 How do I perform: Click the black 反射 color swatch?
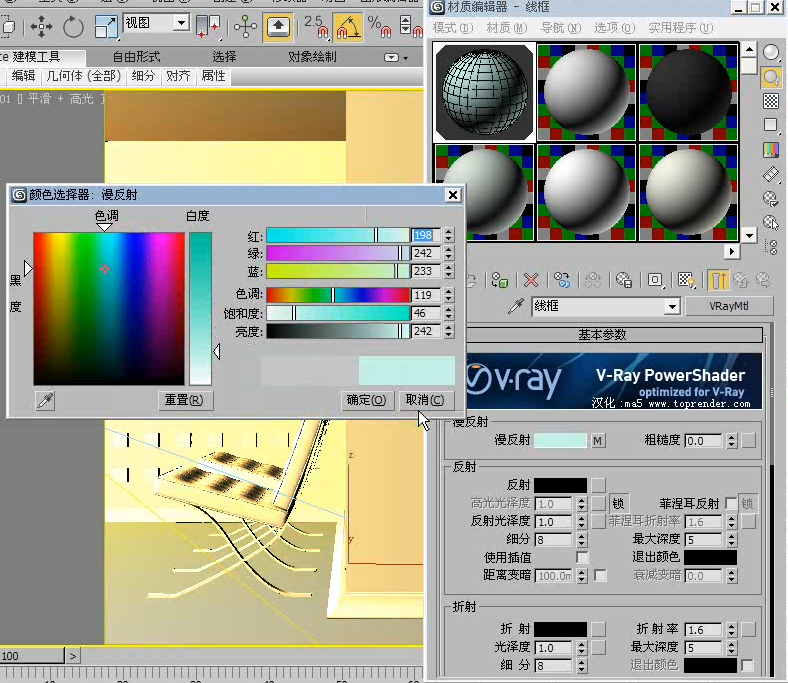point(560,485)
